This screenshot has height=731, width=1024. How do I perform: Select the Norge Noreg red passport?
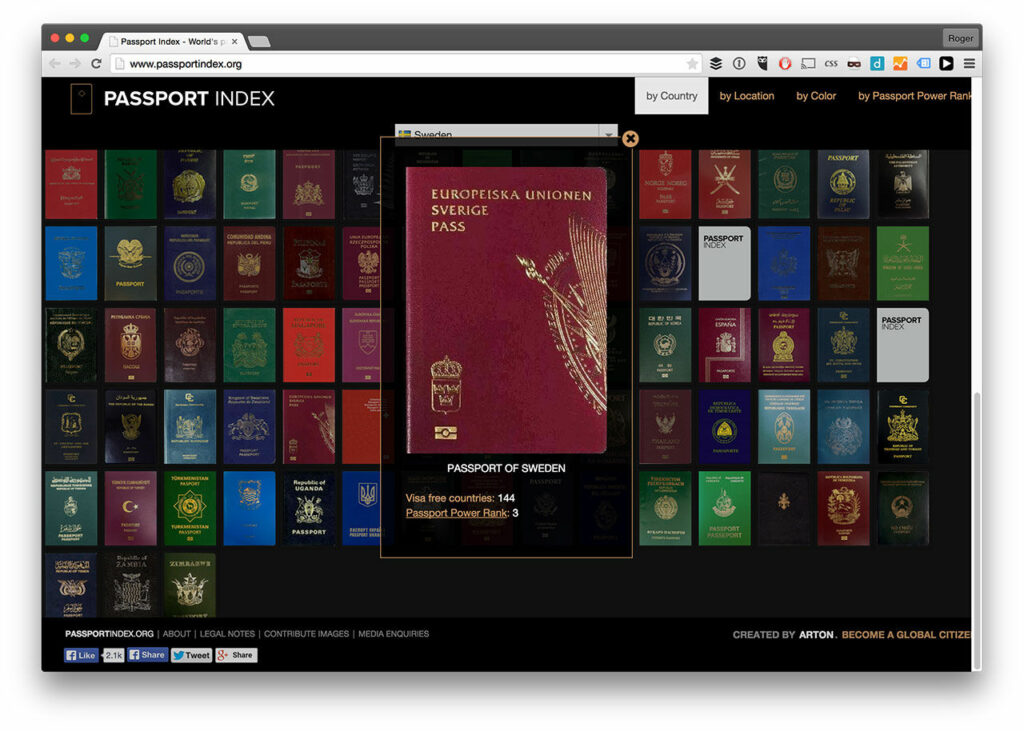(x=665, y=184)
